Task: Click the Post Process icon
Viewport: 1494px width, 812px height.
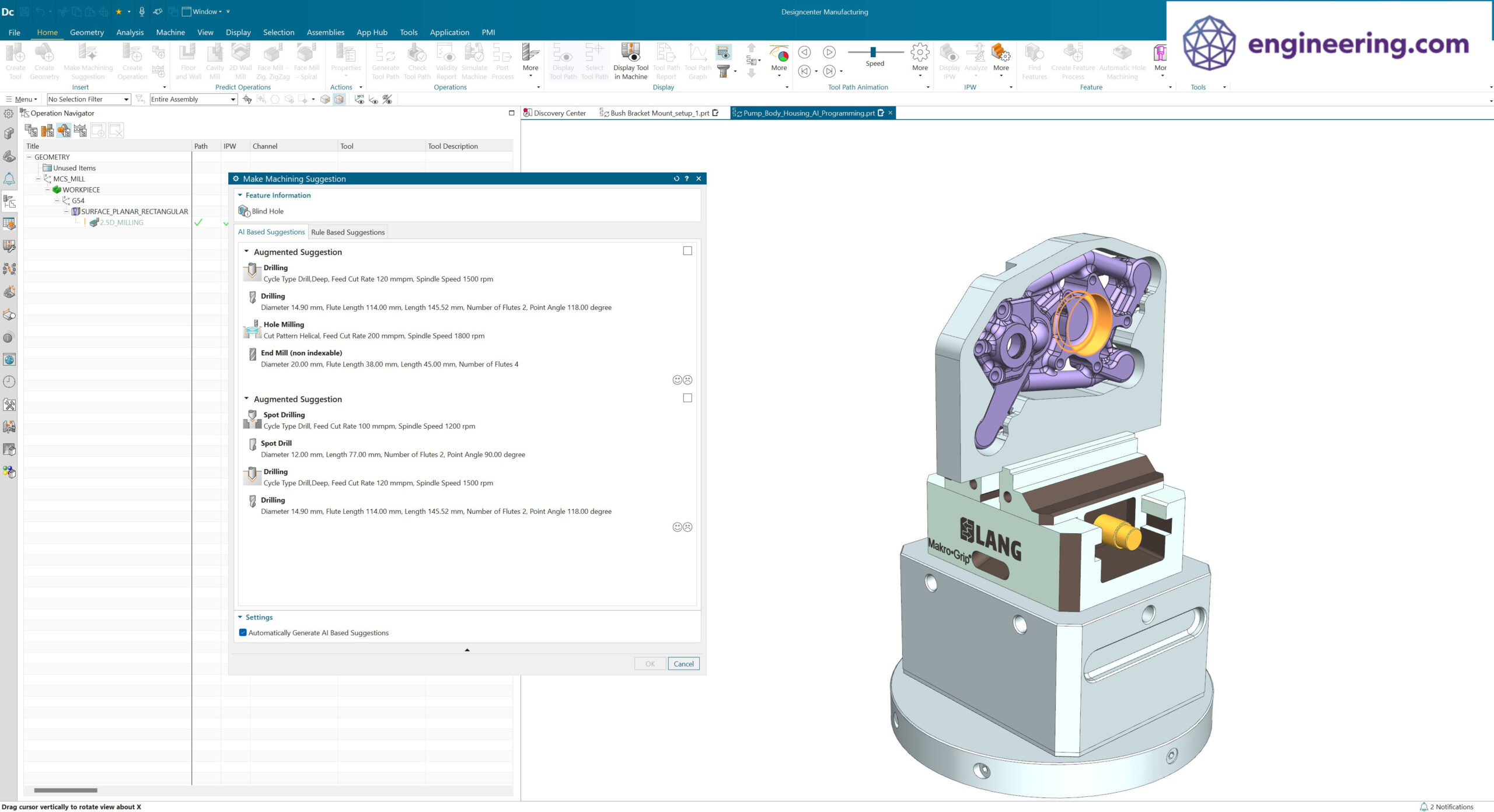Action: (502, 58)
